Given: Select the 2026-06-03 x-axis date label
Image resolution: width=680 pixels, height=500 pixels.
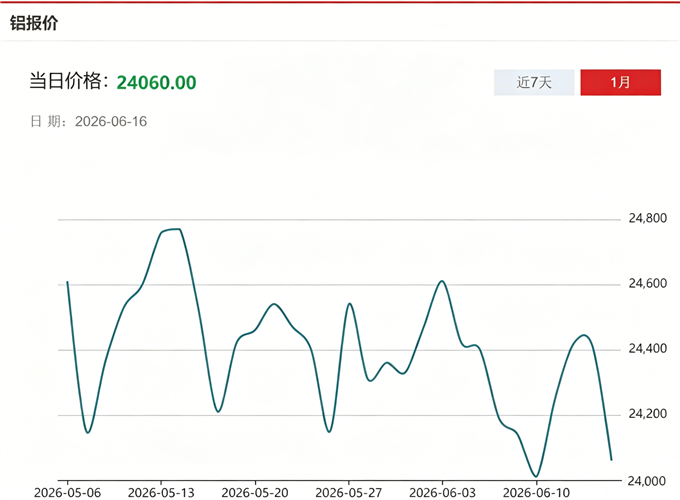Looking at the screenshot, I should (442, 493).
